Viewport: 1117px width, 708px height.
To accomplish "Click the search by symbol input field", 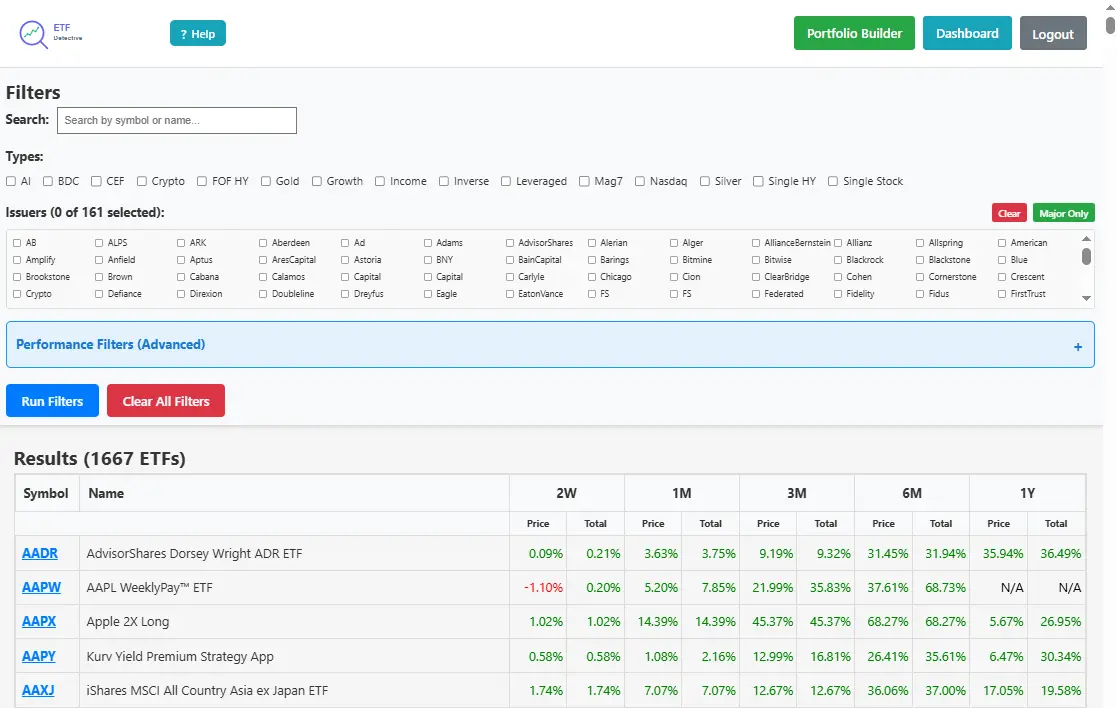I will coord(176,120).
